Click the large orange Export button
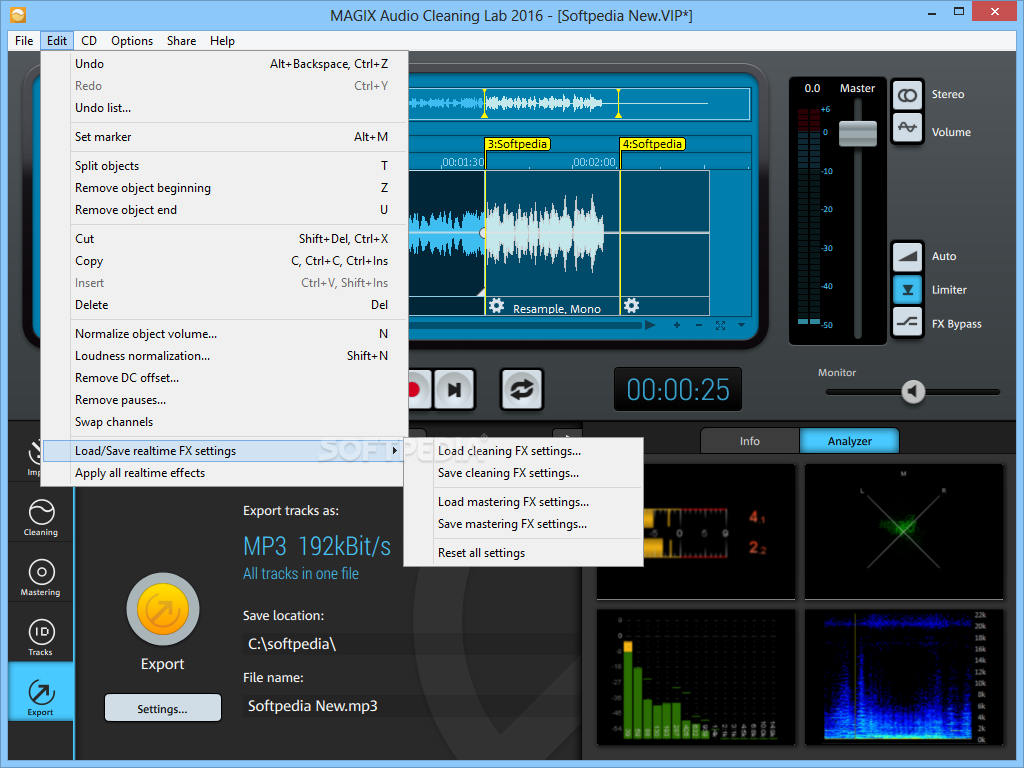 [x=163, y=610]
